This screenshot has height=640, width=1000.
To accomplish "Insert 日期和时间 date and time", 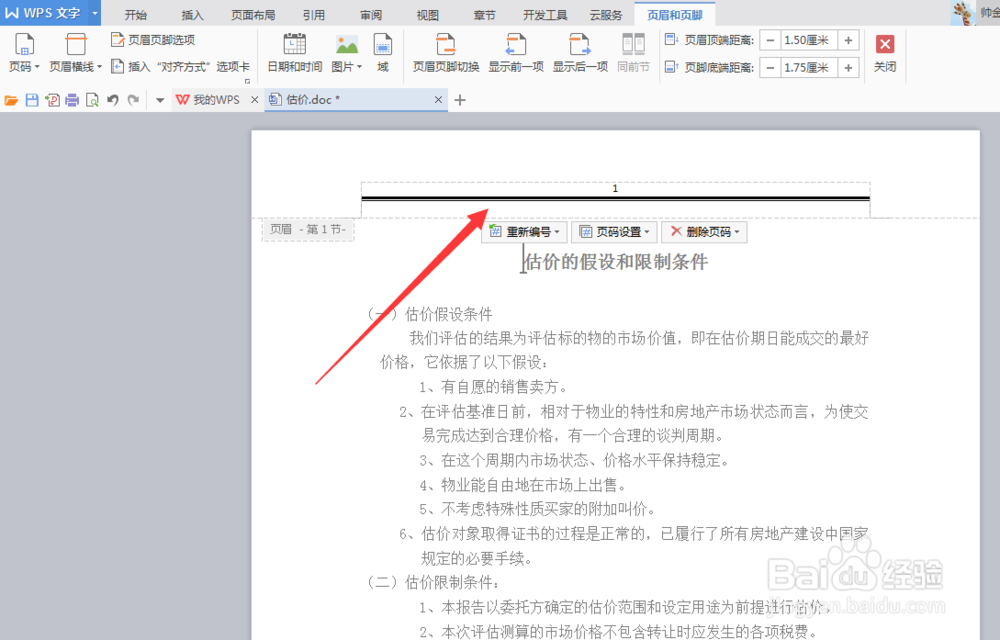I will pos(295,53).
